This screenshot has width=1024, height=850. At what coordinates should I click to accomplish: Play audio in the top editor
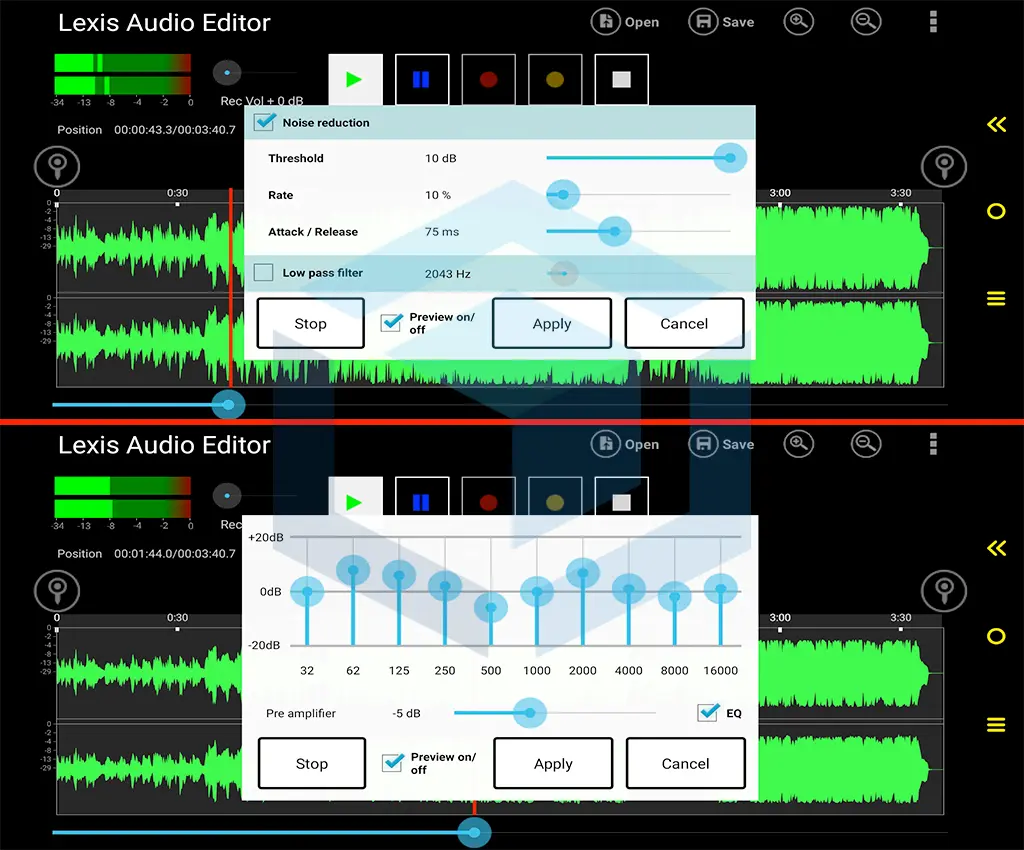pos(355,80)
